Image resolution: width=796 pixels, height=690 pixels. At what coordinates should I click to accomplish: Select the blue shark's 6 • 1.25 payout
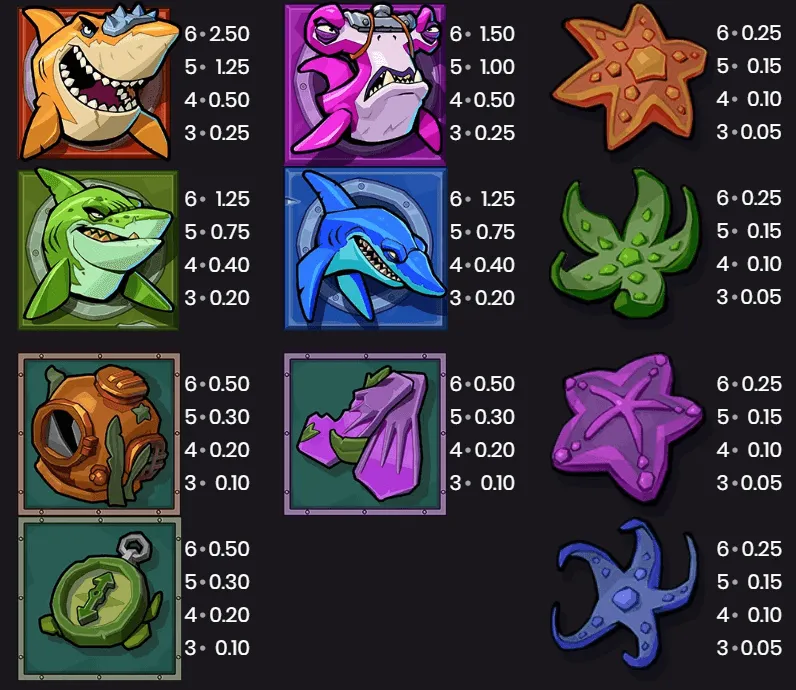482,199
